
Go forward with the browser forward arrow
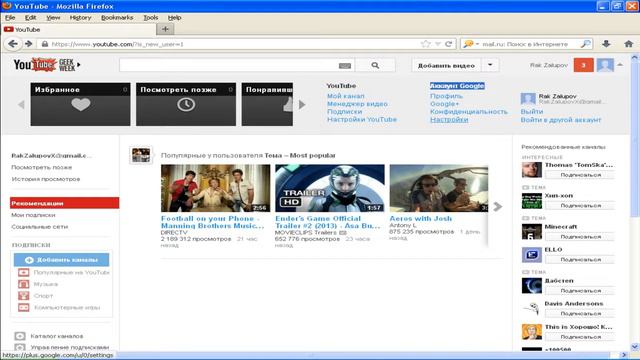[x=28, y=44]
